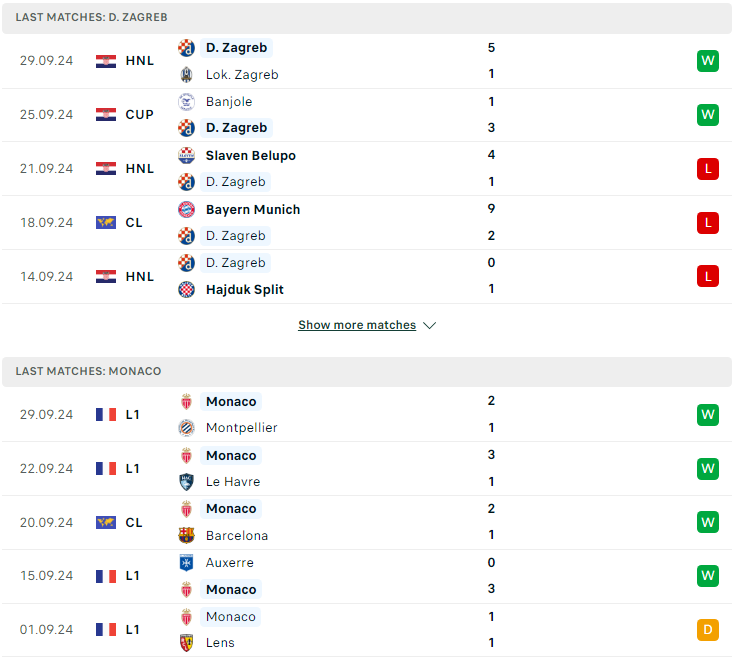
Task: Click the Bayern Munich club crest icon
Action: pyautogui.click(x=186, y=210)
